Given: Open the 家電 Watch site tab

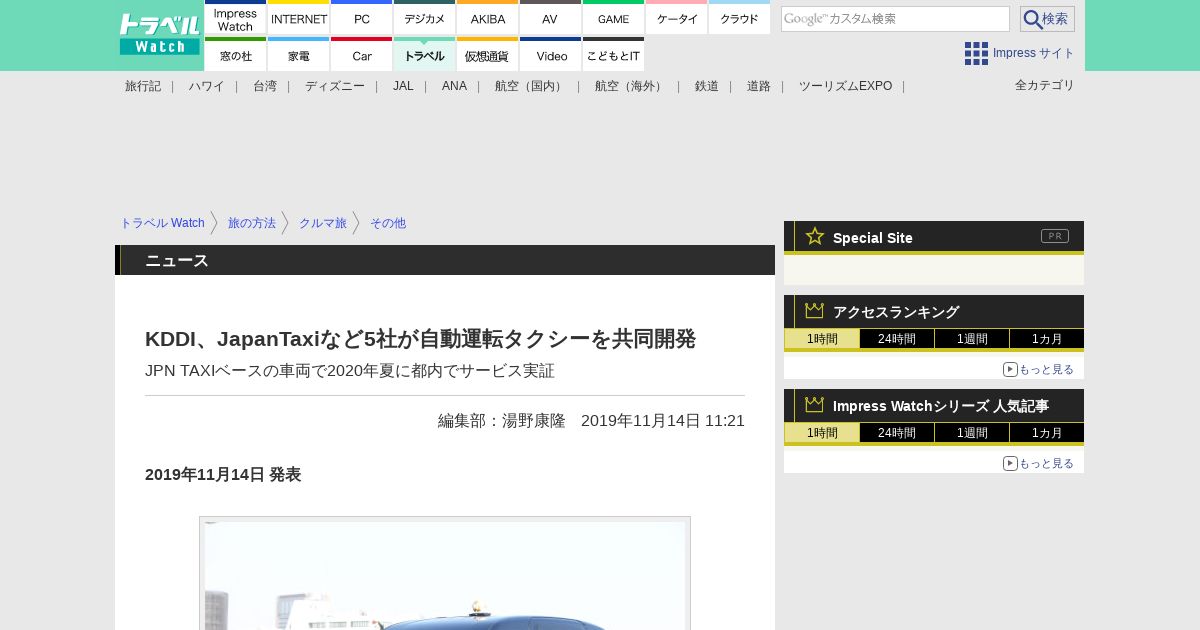Looking at the screenshot, I should tap(299, 55).
